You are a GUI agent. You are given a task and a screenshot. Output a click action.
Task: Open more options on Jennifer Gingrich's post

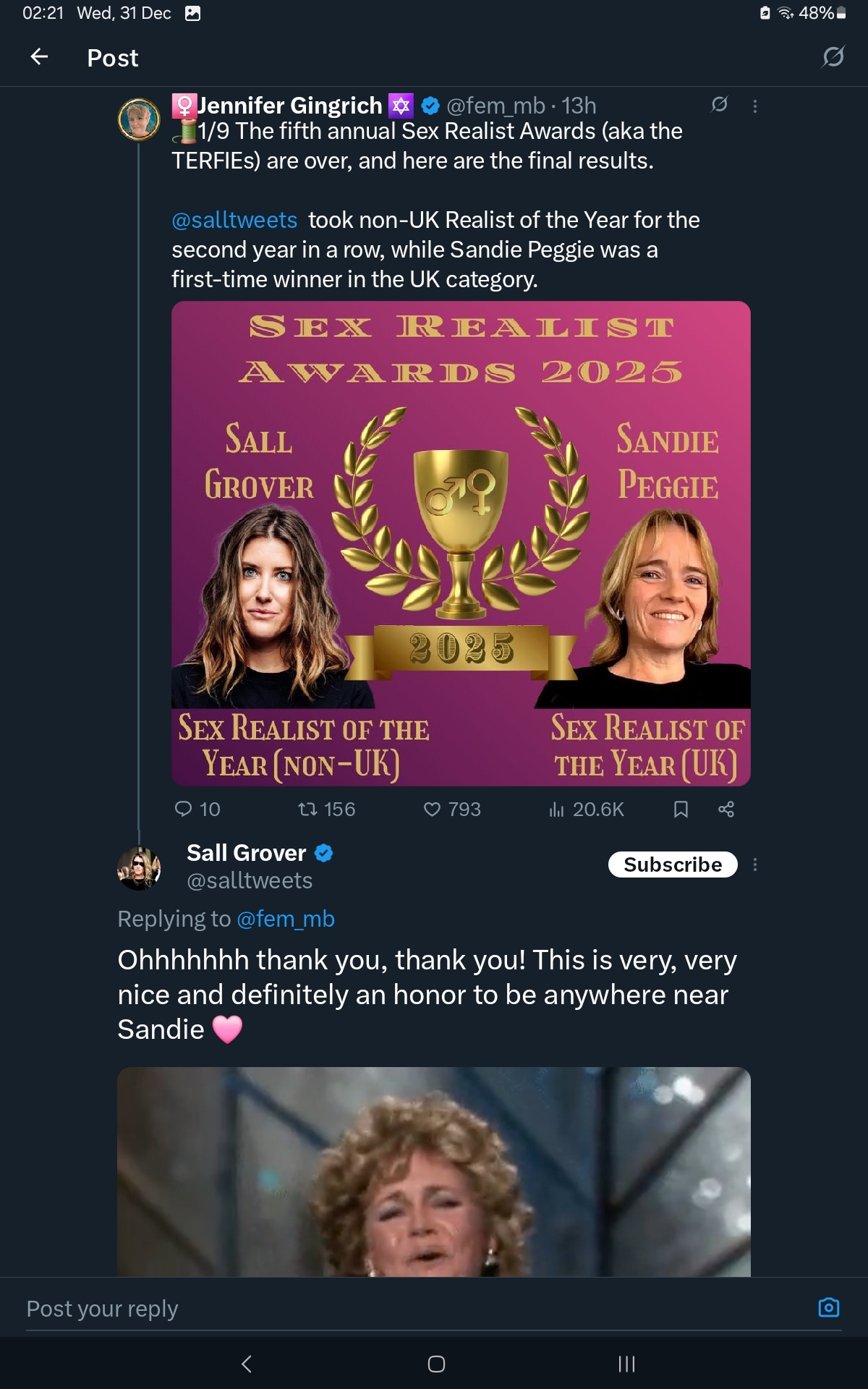click(x=755, y=106)
